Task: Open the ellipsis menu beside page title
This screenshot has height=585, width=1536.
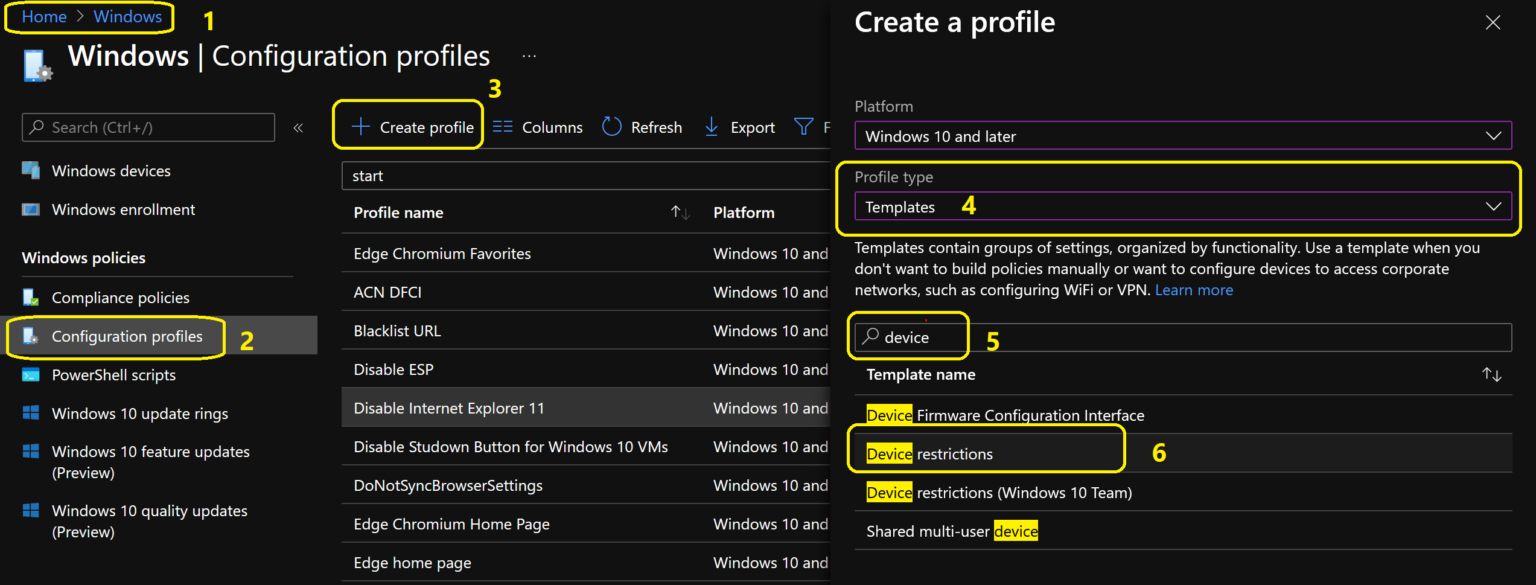Action: (x=529, y=56)
